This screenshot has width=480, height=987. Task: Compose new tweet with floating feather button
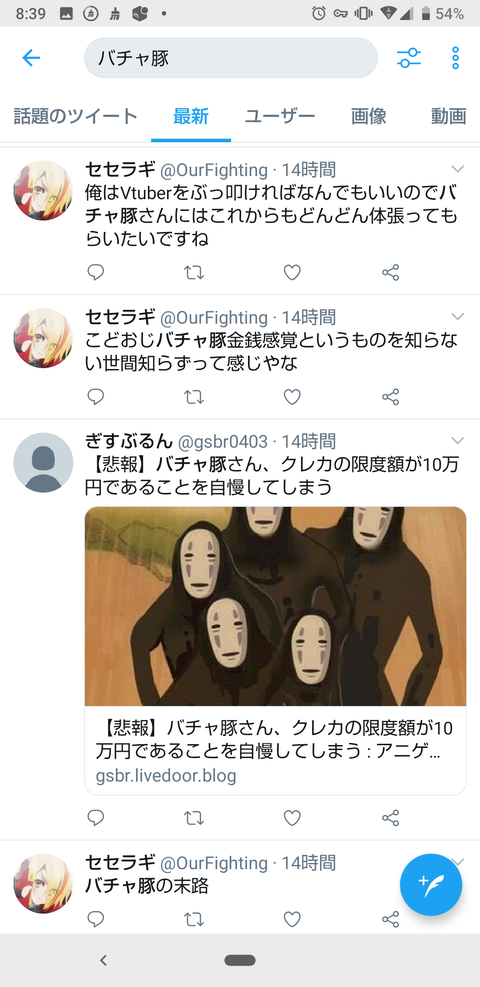pos(431,884)
